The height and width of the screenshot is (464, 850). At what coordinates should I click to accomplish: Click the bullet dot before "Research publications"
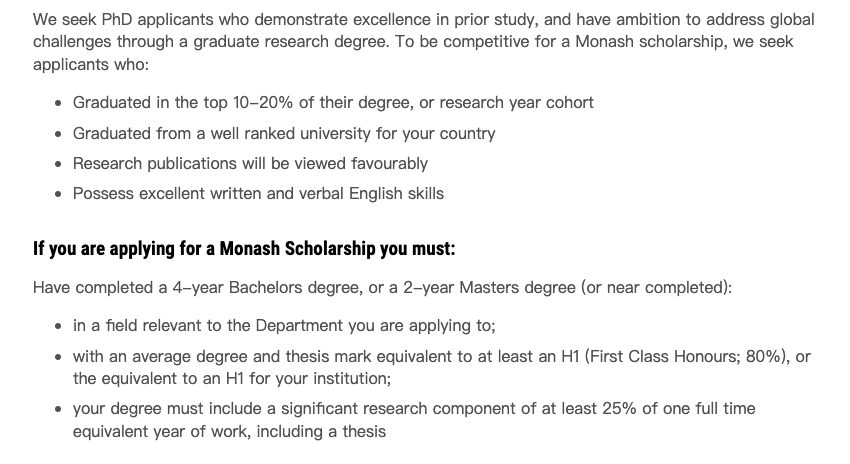click(60, 163)
